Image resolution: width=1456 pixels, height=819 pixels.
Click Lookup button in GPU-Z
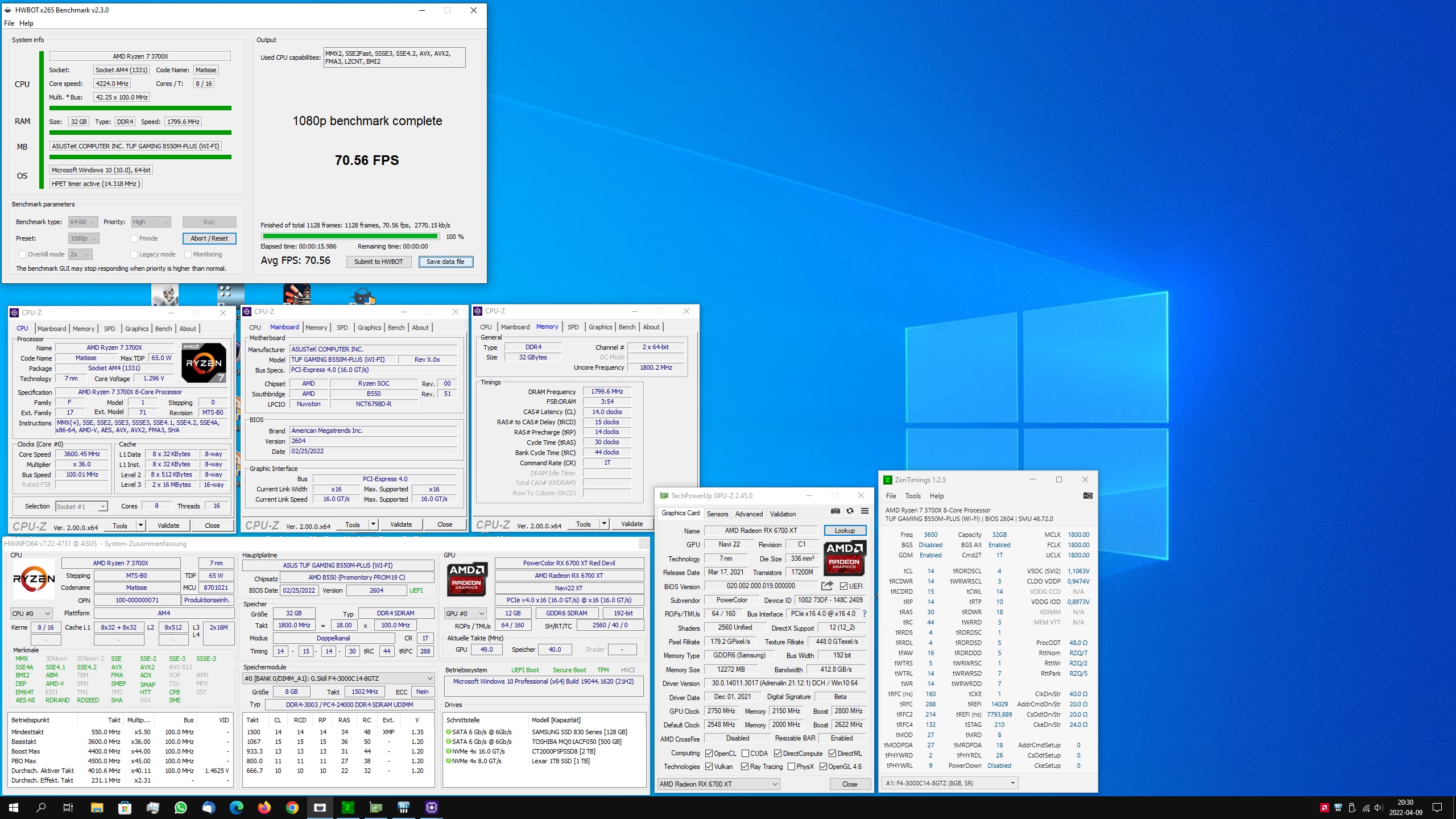pyautogui.click(x=845, y=530)
